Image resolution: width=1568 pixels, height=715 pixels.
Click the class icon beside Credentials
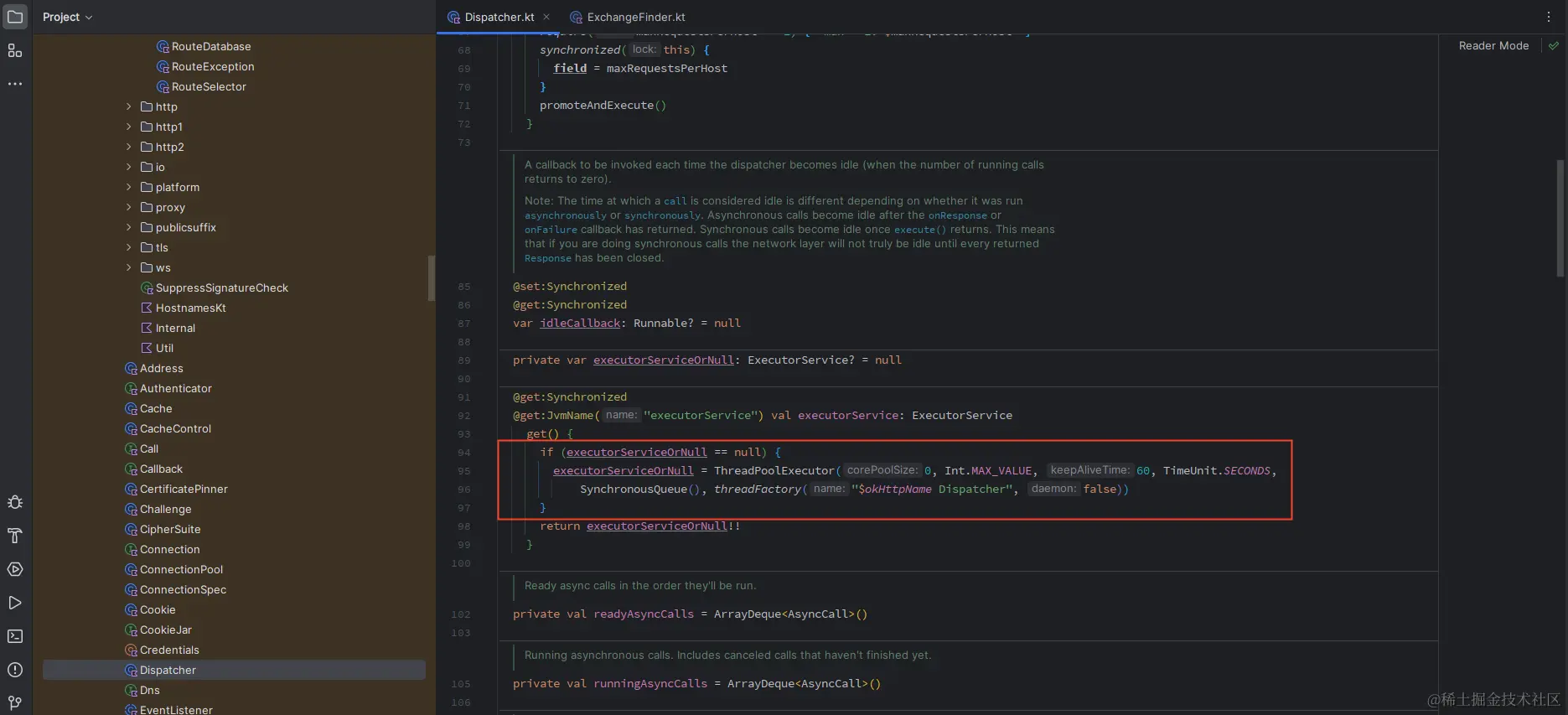coord(131,650)
